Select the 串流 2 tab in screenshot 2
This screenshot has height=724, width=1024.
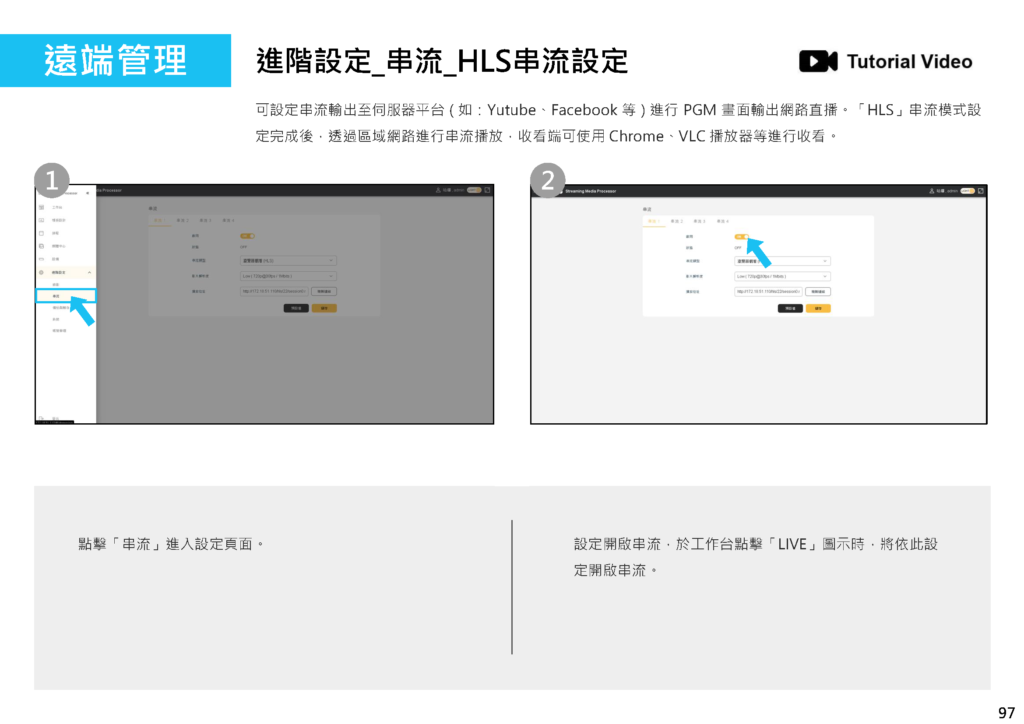pos(676,220)
